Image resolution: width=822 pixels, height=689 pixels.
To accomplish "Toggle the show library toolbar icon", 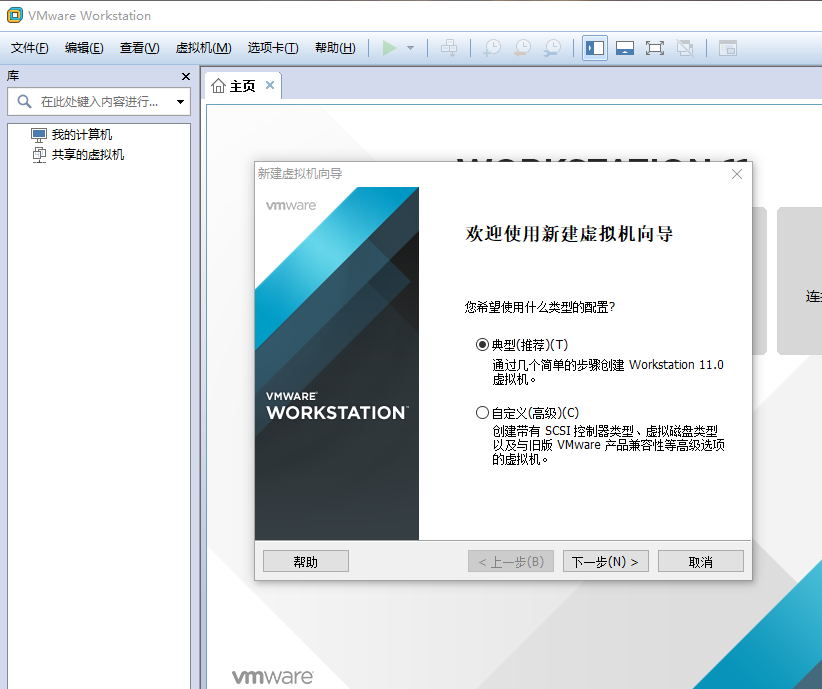I will 595,48.
